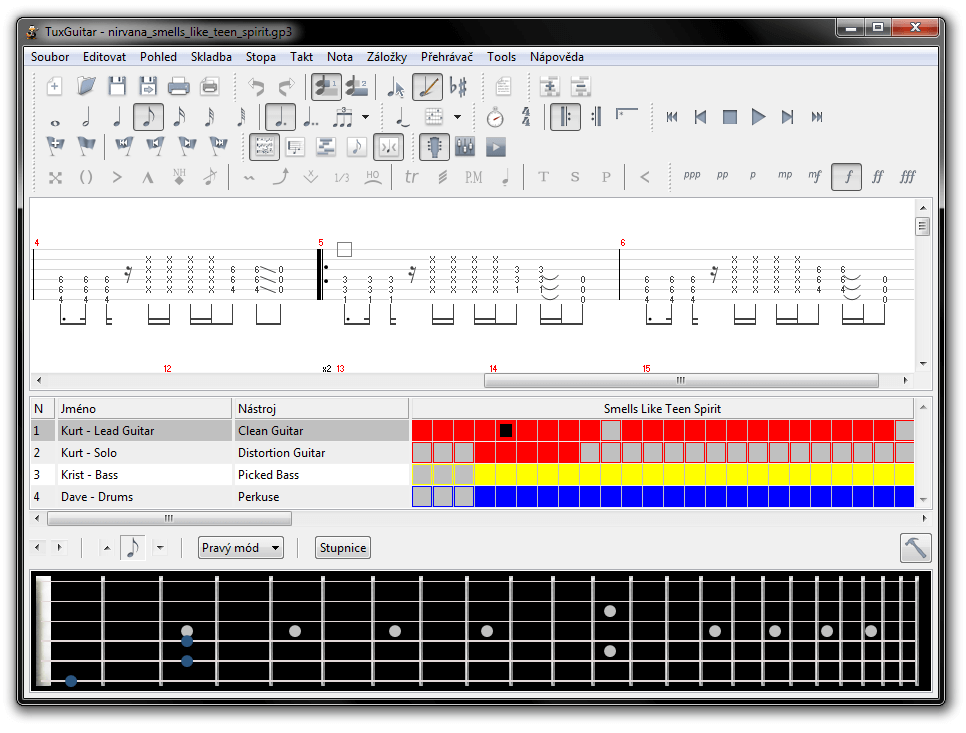Go to the next measure
This screenshot has height=733, width=966.
click(787, 117)
